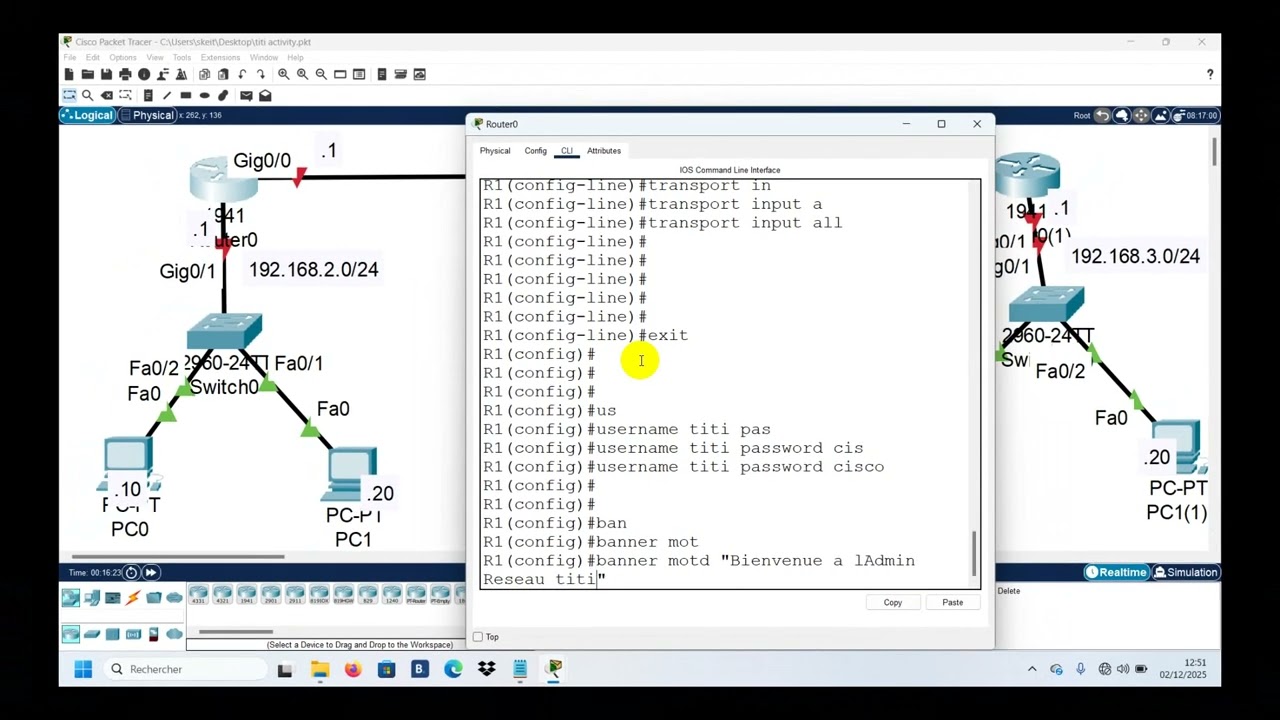Click the Windows Start button
1280x720 pixels.
(83, 669)
